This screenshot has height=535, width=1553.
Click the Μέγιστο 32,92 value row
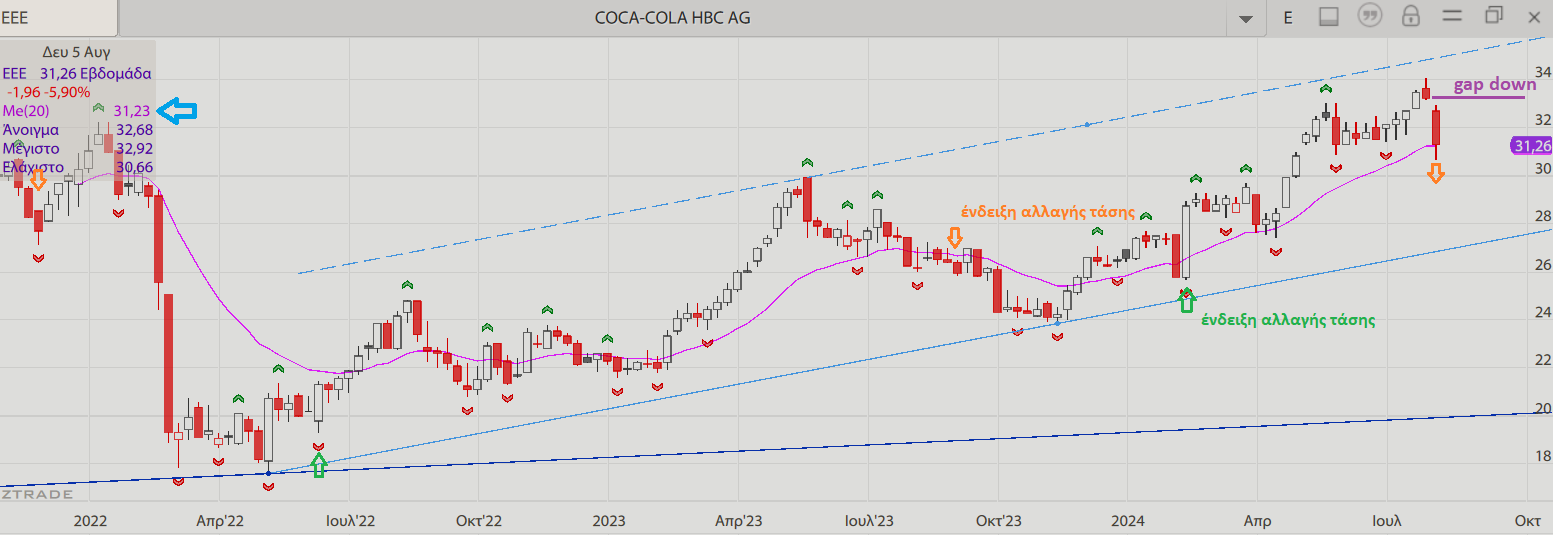77,149
